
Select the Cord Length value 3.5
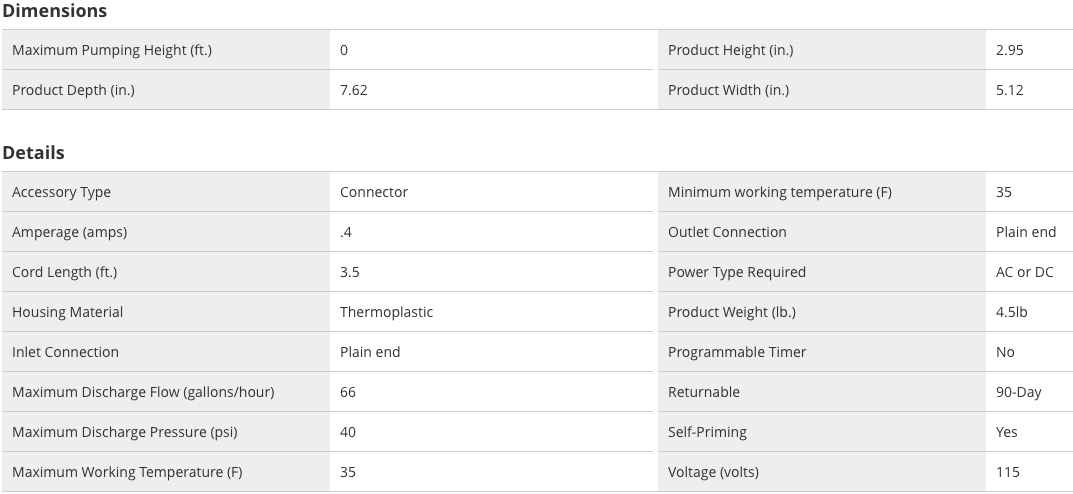point(350,272)
